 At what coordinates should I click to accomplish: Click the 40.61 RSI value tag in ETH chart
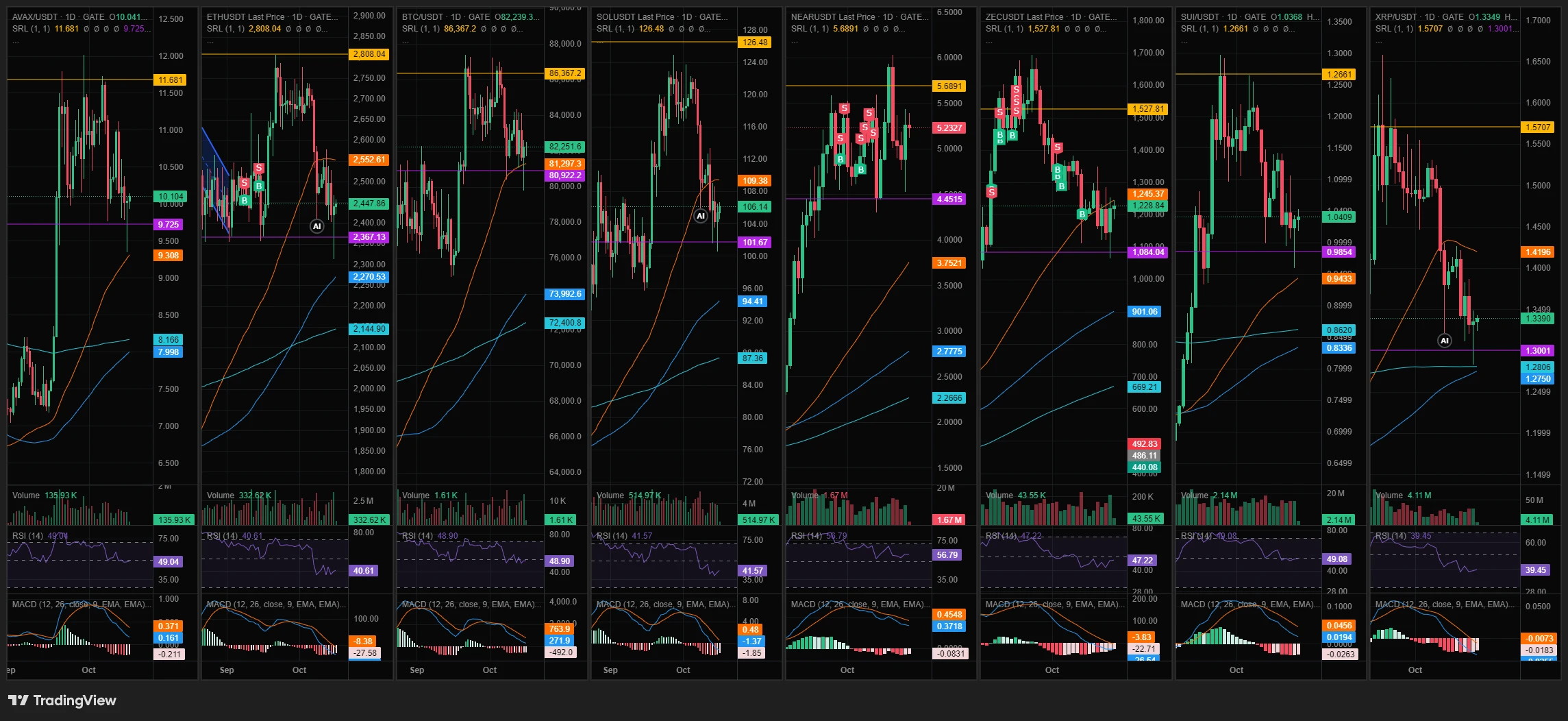click(x=363, y=571)
